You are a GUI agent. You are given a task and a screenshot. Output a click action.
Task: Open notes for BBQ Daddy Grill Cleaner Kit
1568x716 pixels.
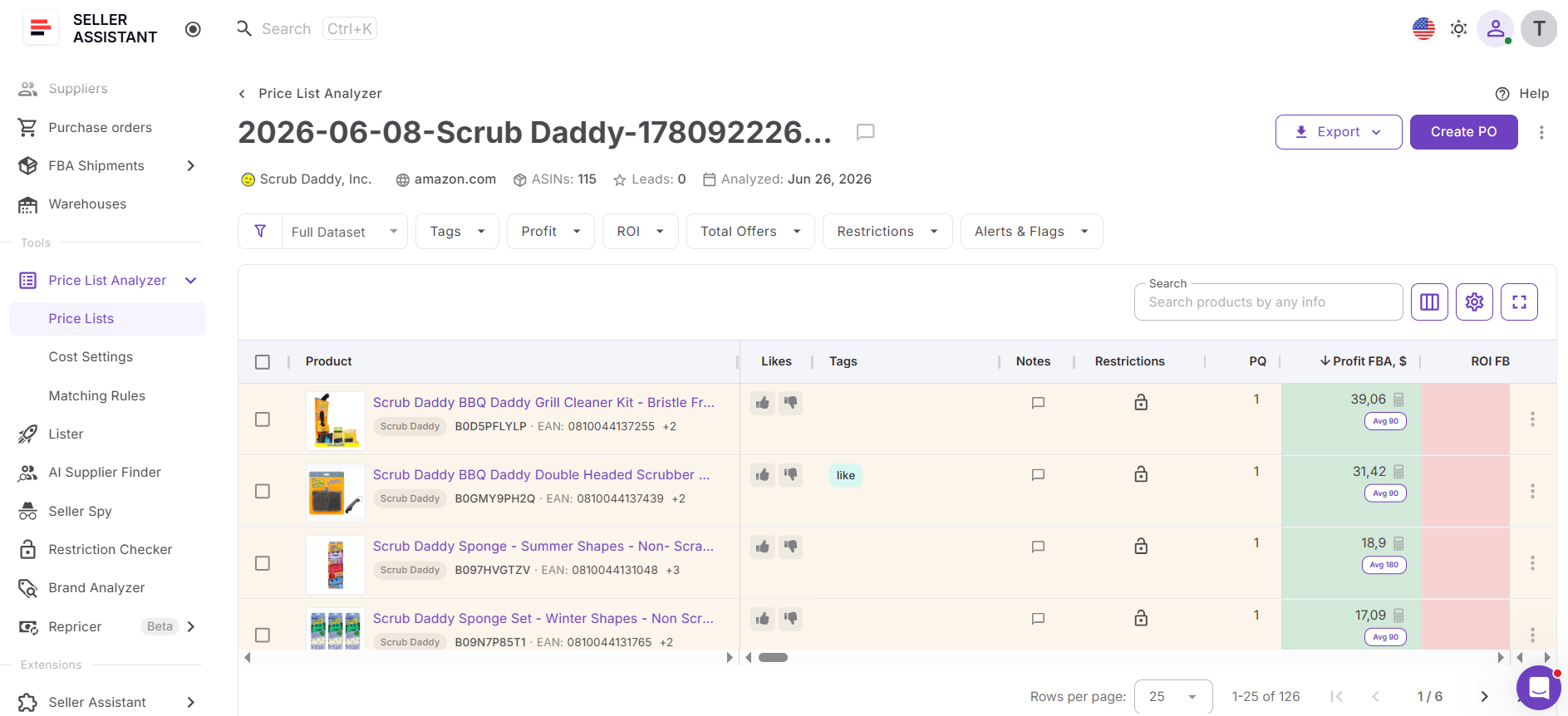1038,403
